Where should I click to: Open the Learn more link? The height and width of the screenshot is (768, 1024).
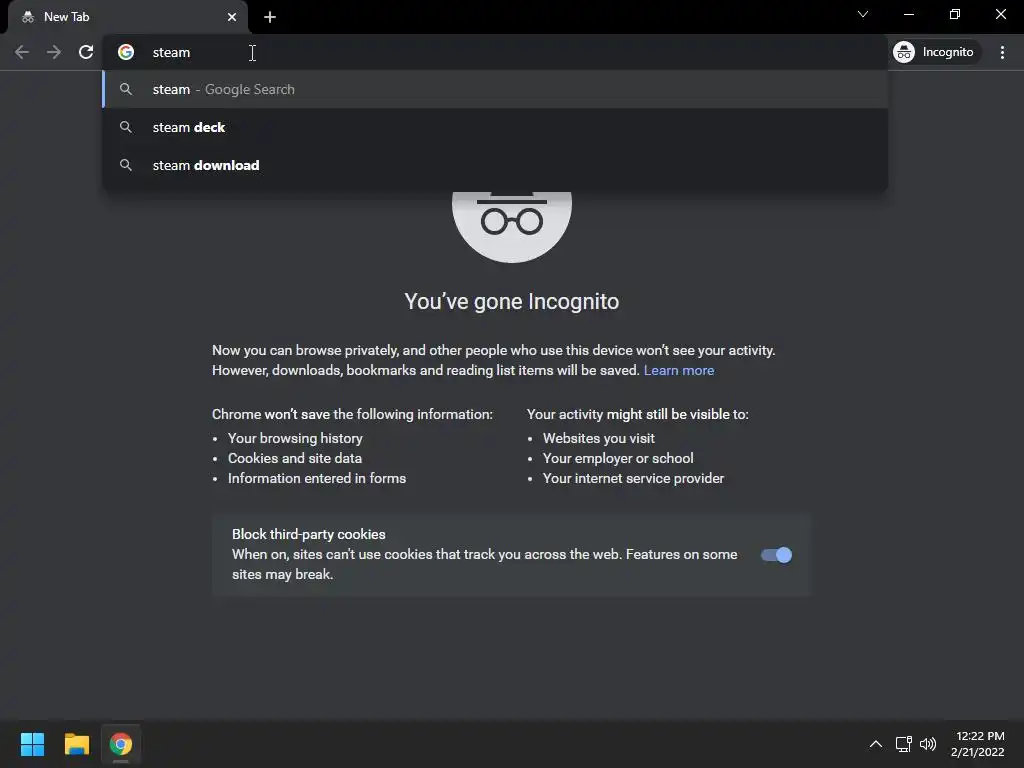pyautogui.click(x=679, y=370)
